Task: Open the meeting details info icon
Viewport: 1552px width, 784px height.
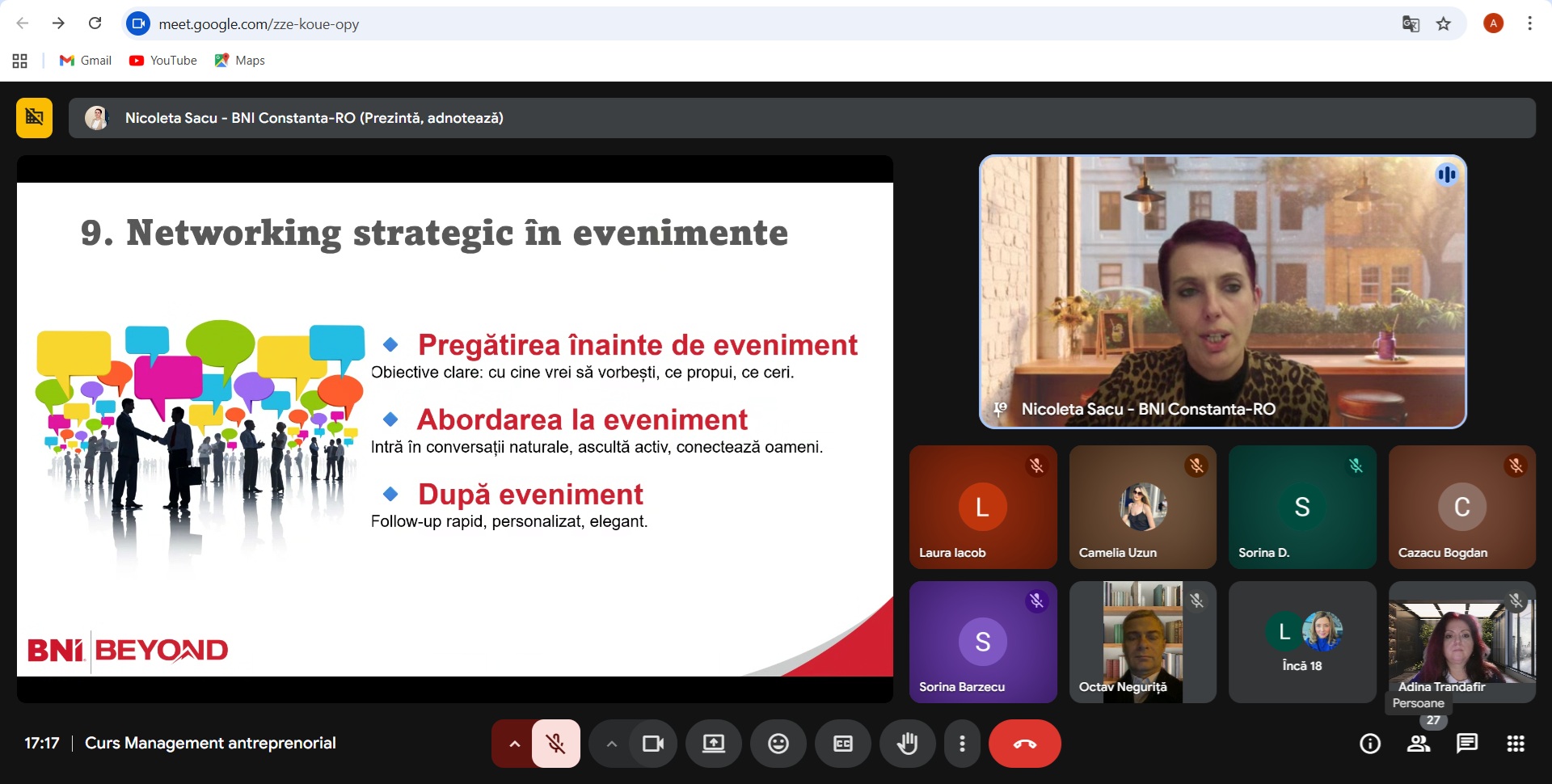Action: pyautogui.click(x=1370, y=744)
